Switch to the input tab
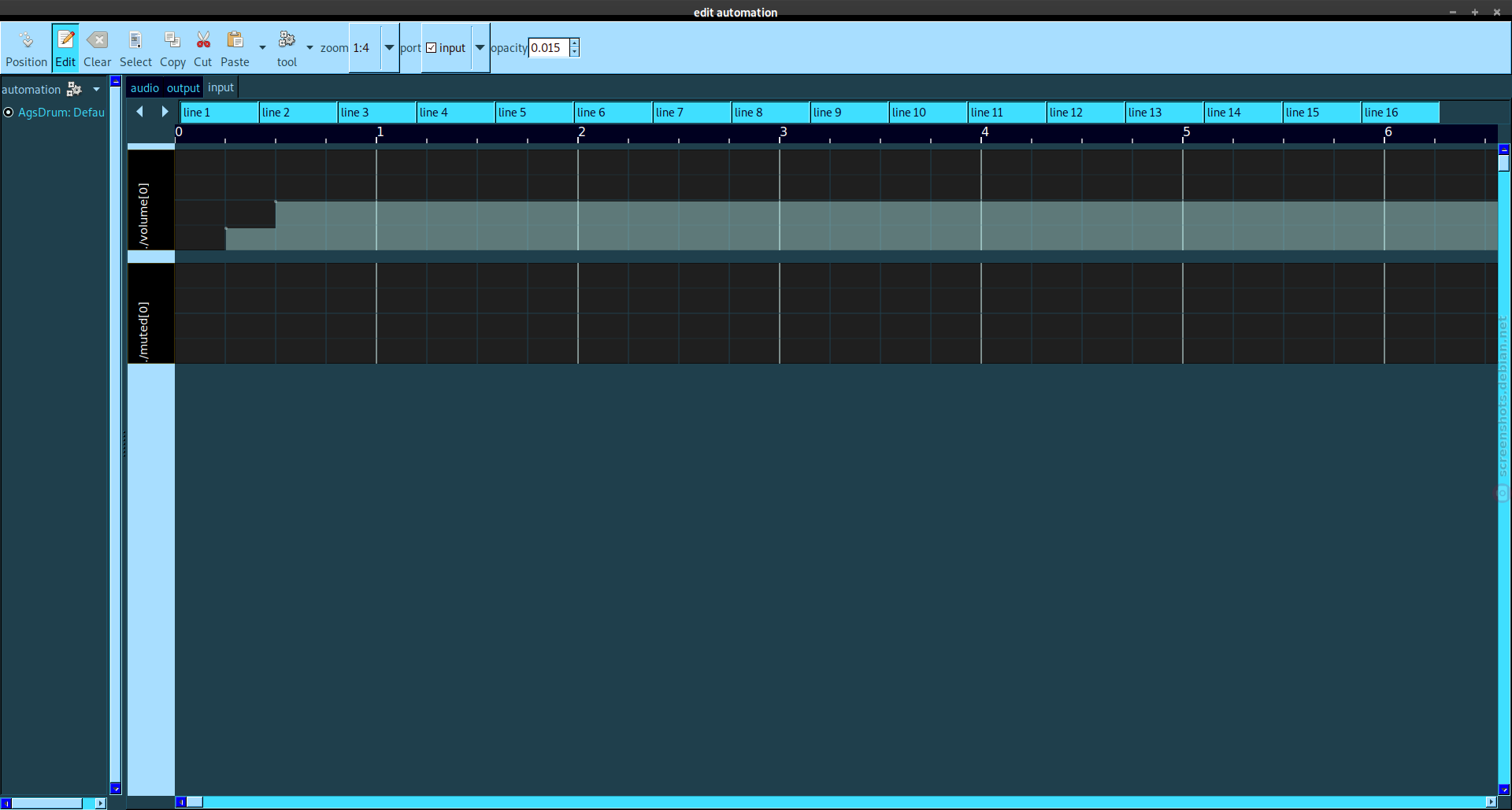Screen dimensions: 1512x810 [221, 87]
